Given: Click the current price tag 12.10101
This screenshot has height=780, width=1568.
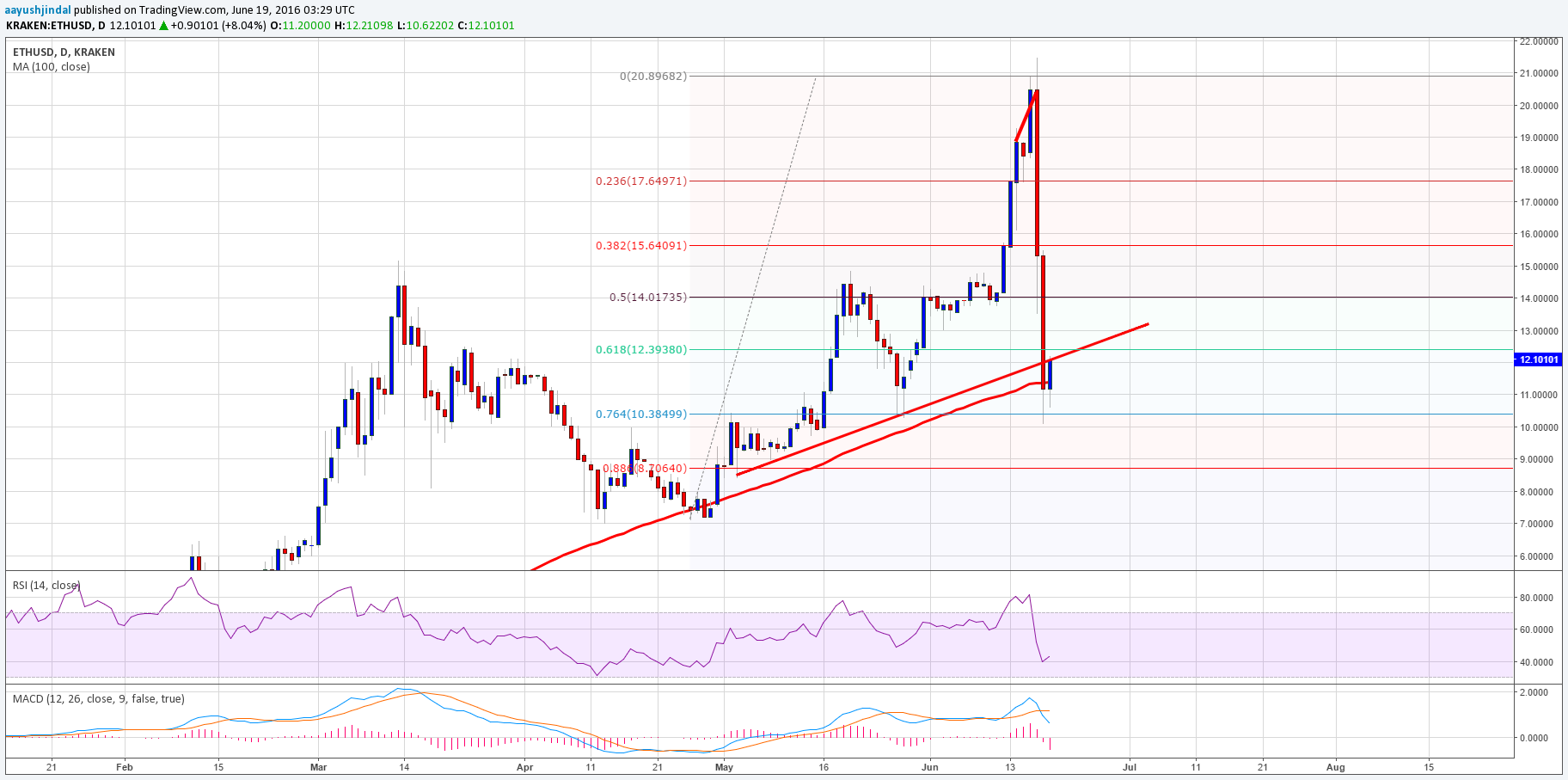Looking at the screenshot, I should [1538, 359].
